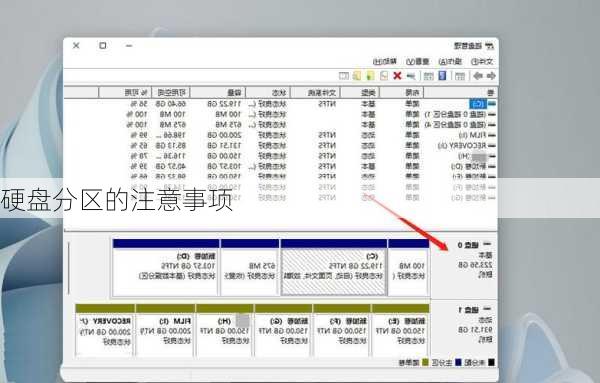Click the 85.13 GB free space cell
Image resolution: width=600 pixels, height=383 pixels.
171,145
